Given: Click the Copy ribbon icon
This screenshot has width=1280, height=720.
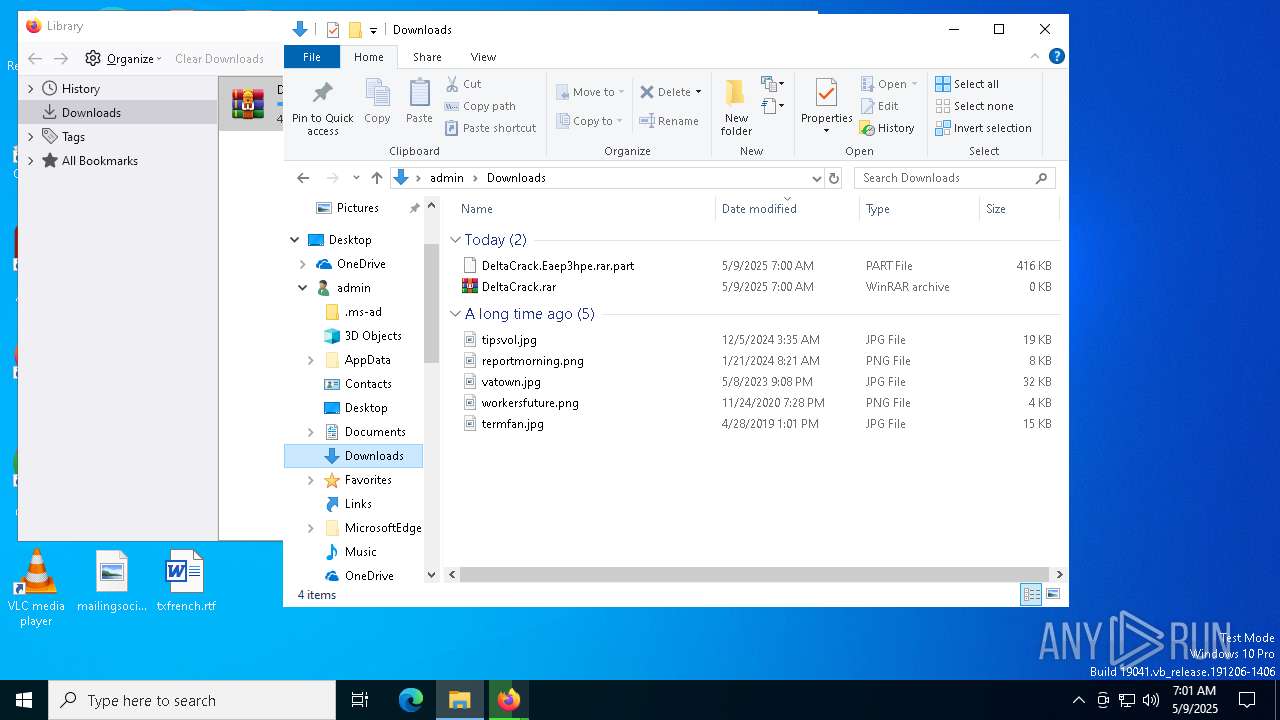Looking at the screenshot, I should 377,101.
